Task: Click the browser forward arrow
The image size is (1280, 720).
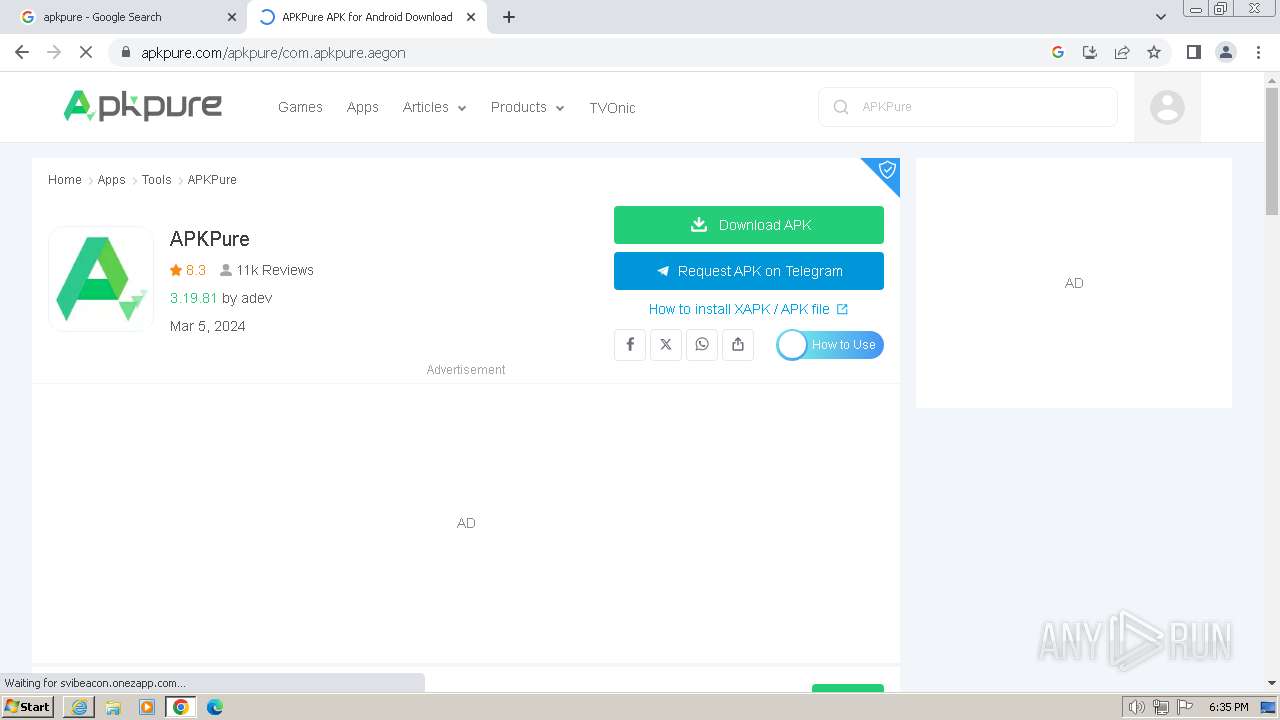Action: tap(54, 52)
